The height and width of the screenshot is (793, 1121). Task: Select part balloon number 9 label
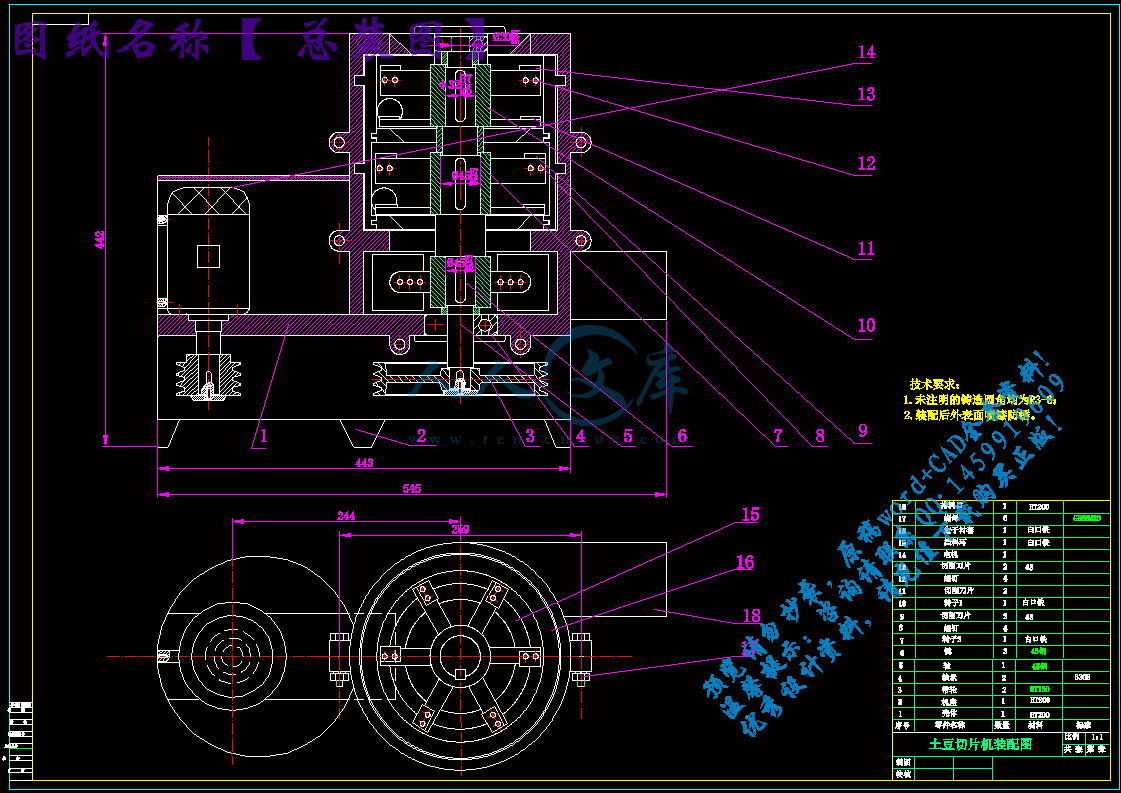pos(863,430)
